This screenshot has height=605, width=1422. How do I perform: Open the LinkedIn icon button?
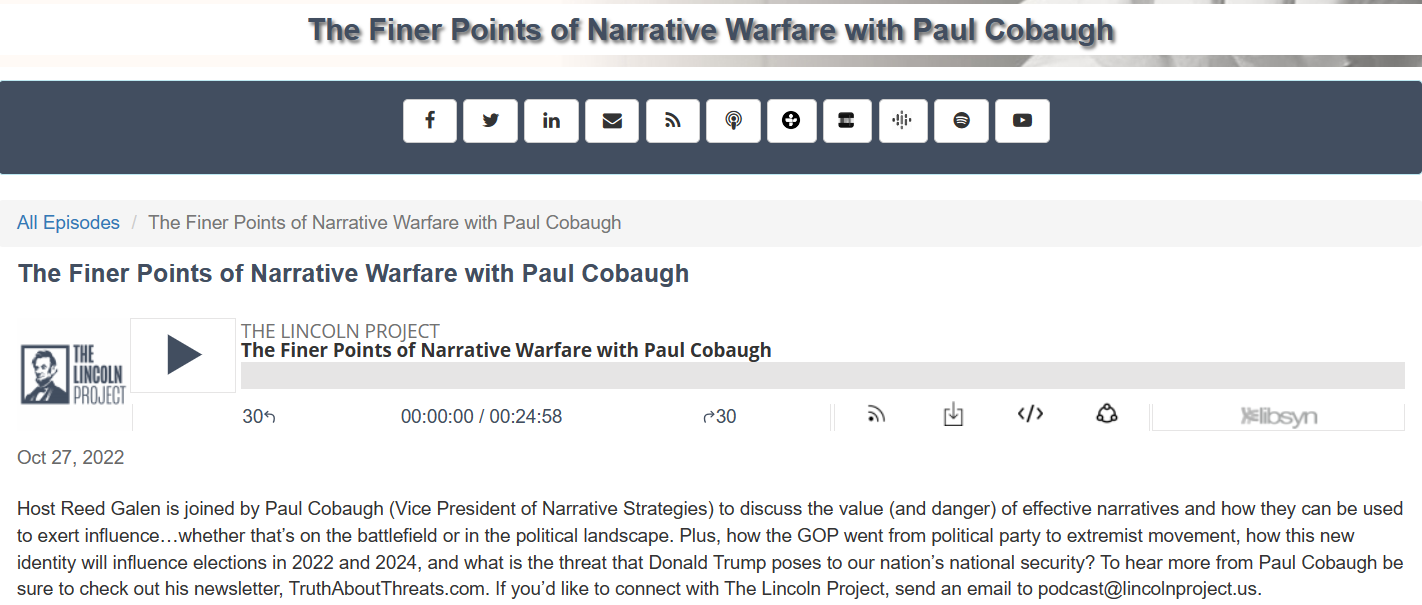point(551,121)
